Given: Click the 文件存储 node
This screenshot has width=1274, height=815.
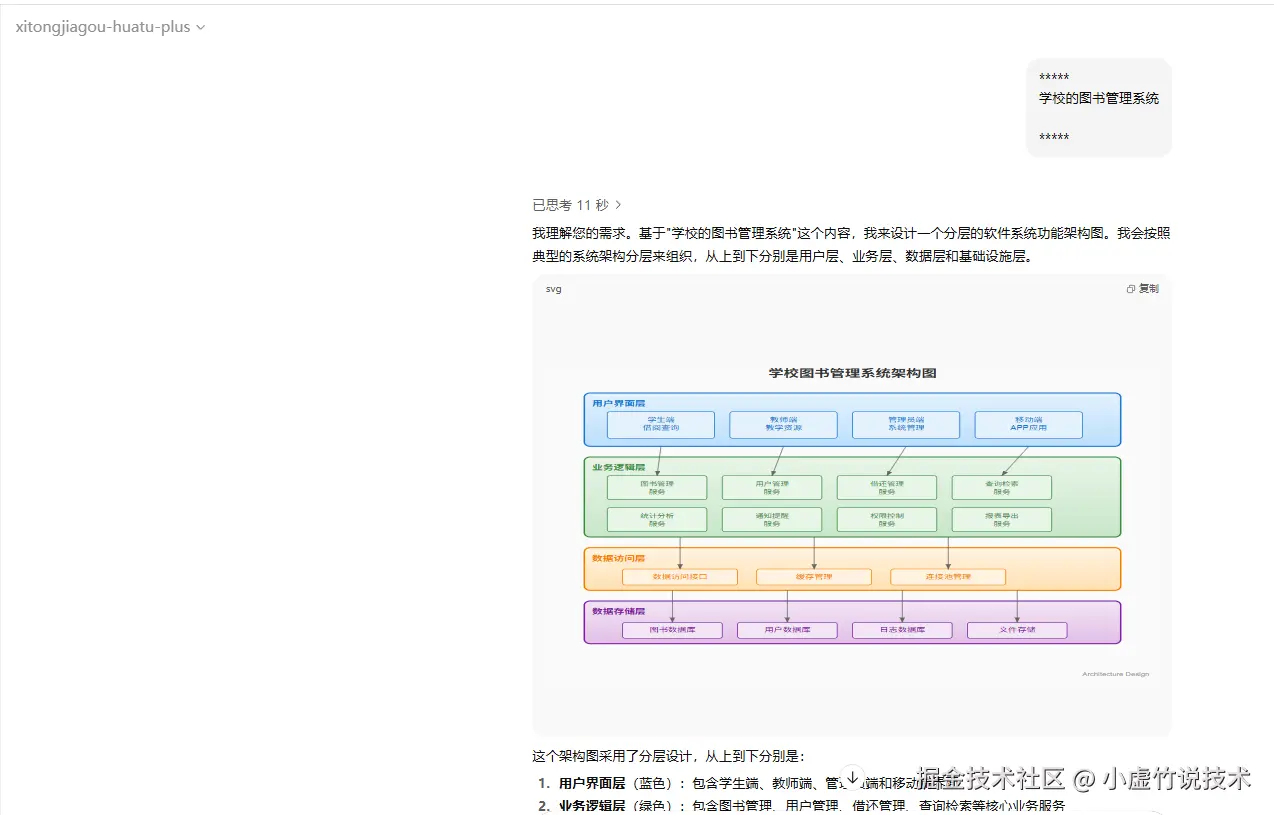Looking at the screenshot, I should 1018,630.
